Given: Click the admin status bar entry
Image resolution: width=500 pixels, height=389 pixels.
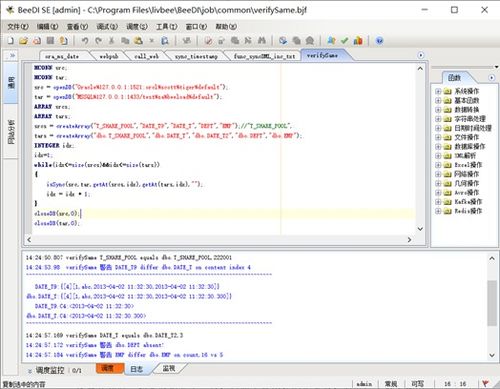Looking at the screenshot, I should [x=364, y=384].
